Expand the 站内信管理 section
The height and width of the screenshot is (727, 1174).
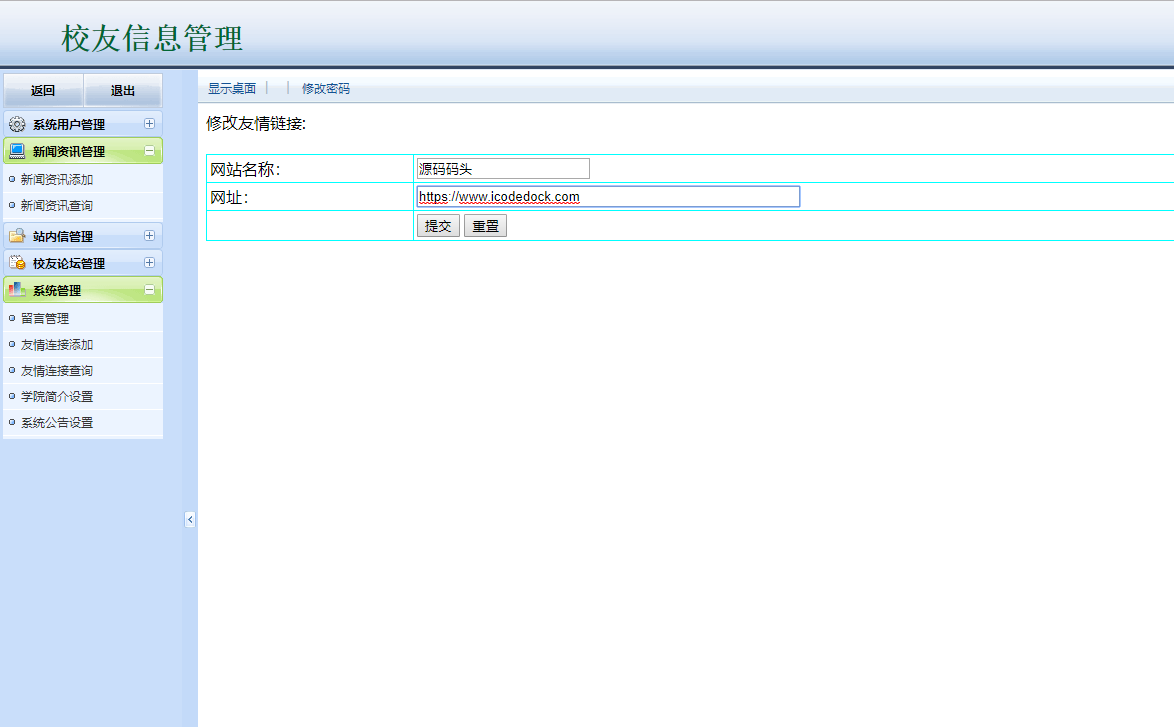[x=150, y=234]
